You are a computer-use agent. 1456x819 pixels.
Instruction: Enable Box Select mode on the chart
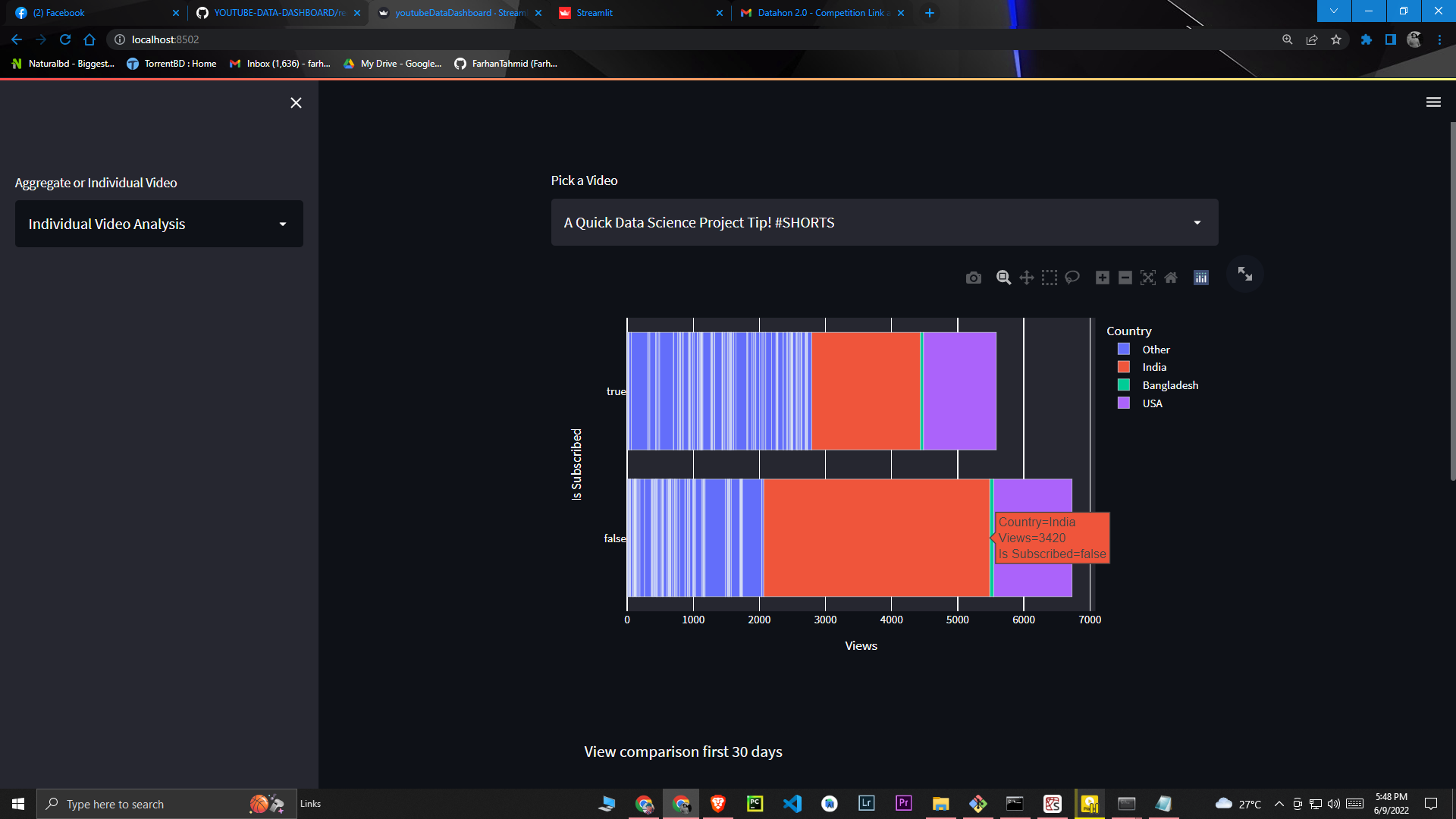1050,278
